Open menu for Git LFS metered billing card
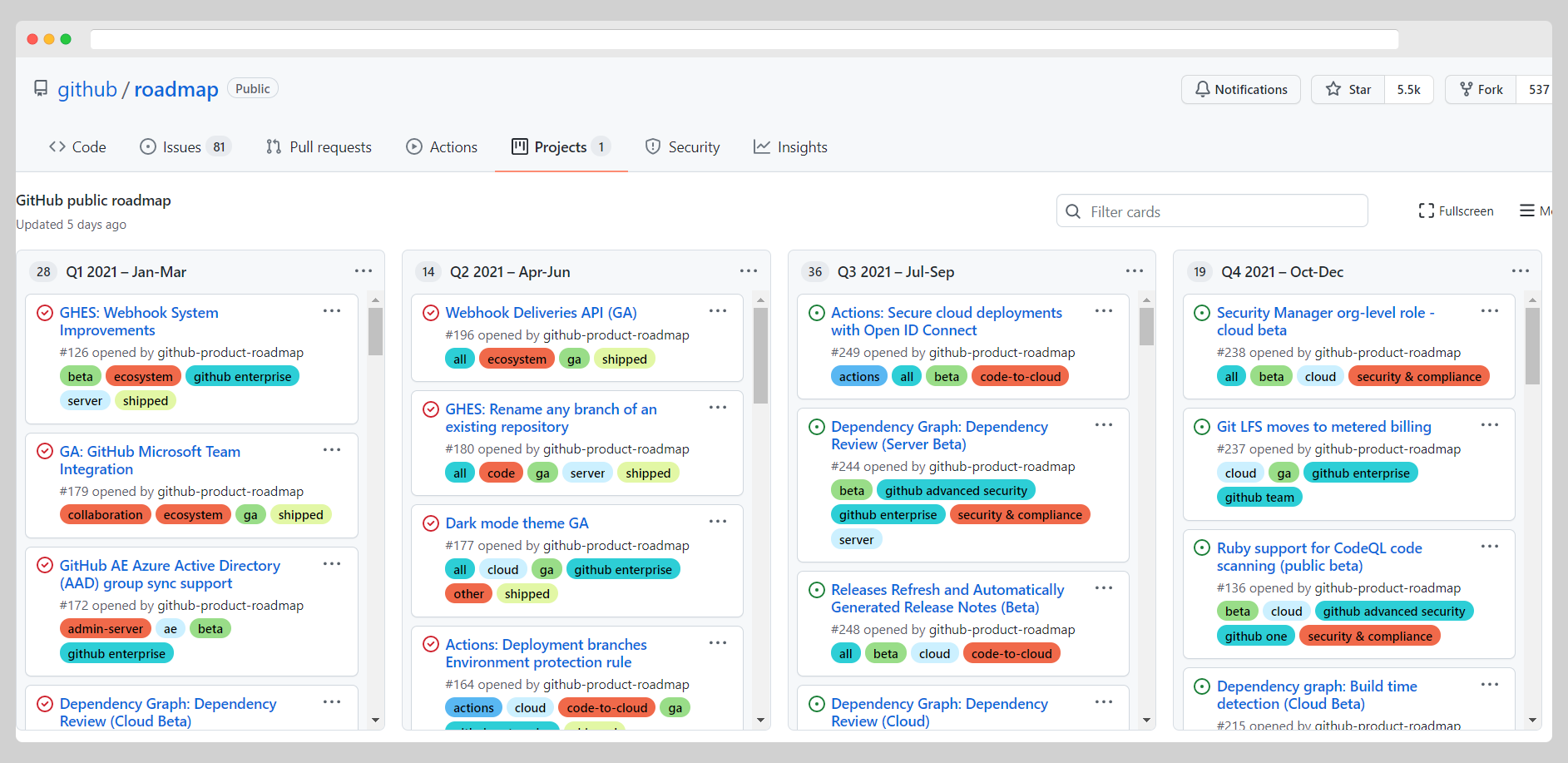This screenshot has width=1568, height=763. pos(1490,425)
